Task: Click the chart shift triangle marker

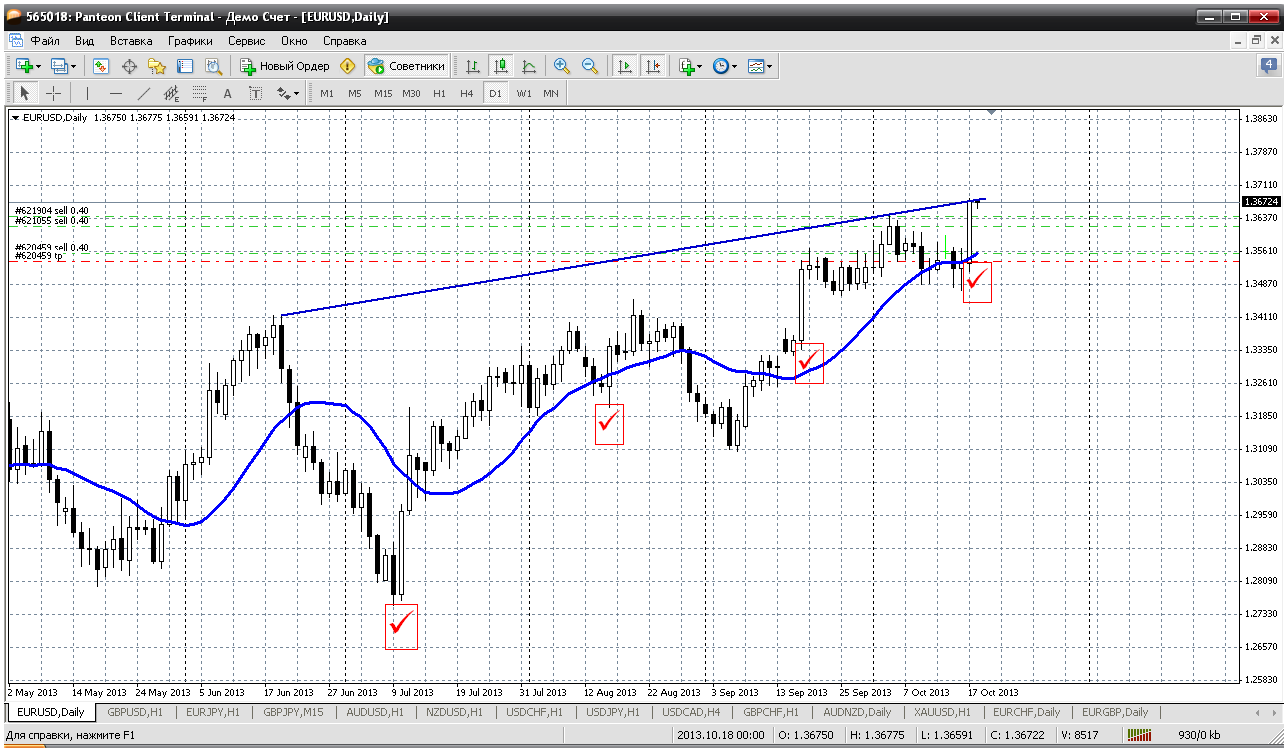Action: click(991, 113)
